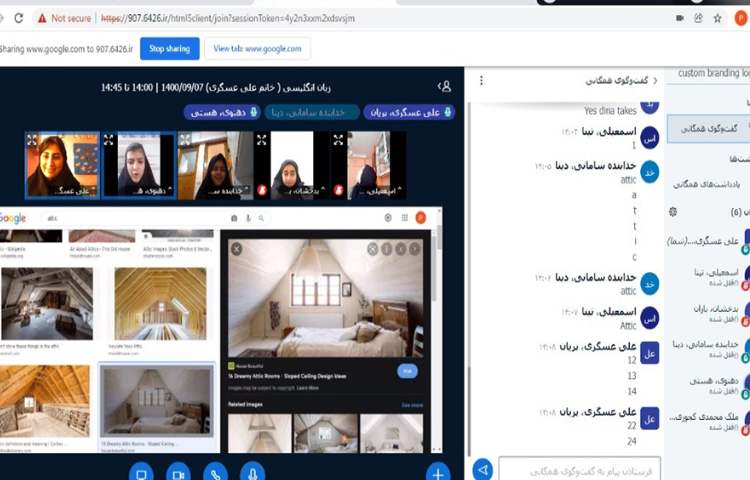The width and height of the screenshot is (750, 480).
Task: Open dropdown on علی عسگ webcam name
Action: click(x=75, y=191)
